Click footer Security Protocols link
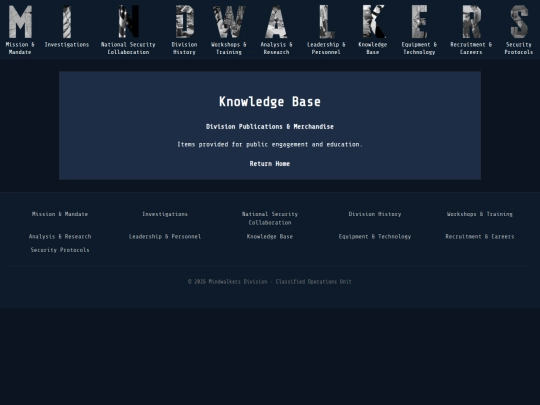 pyautogui.click(x=60, y=250)
